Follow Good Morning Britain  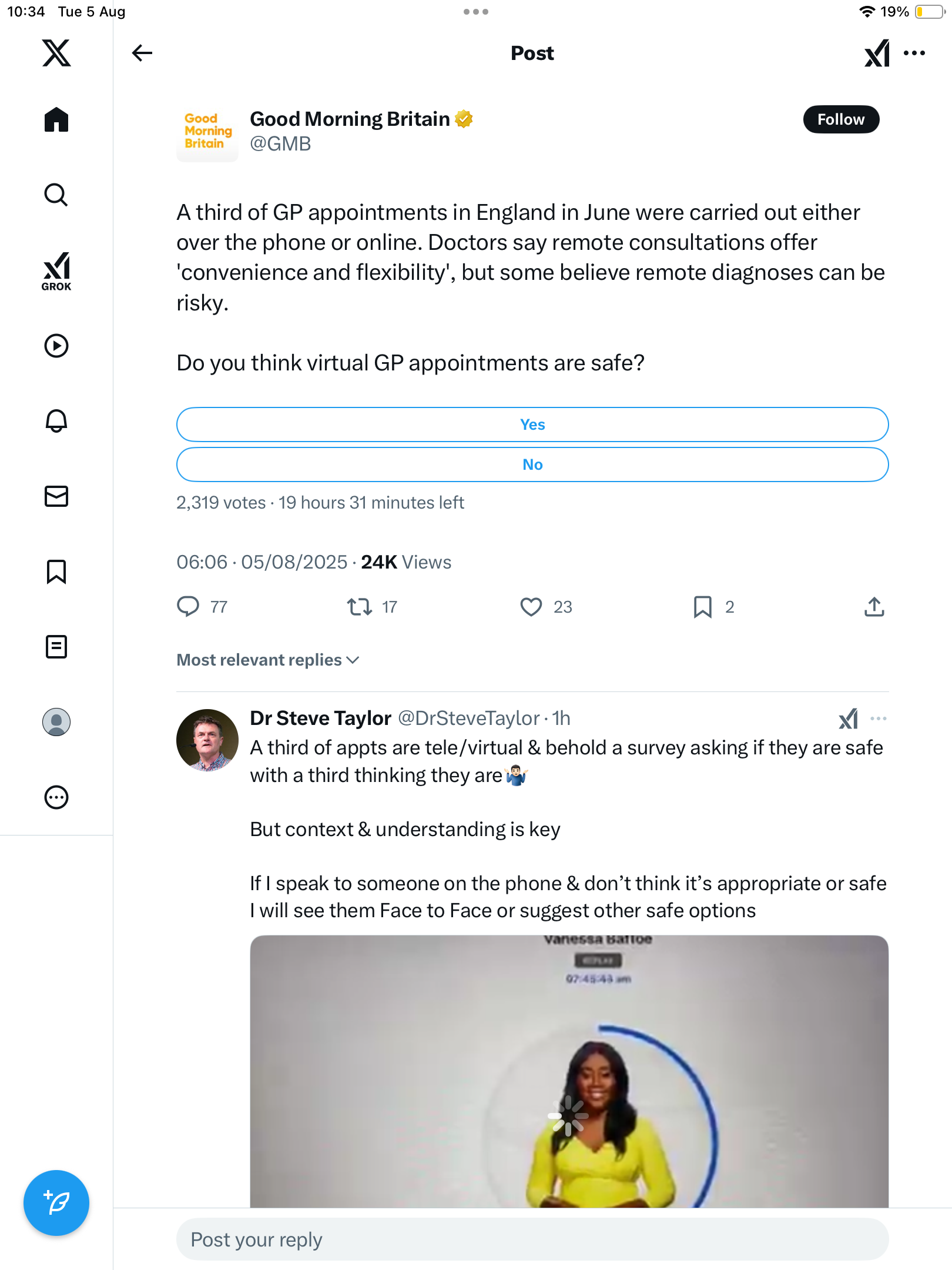click(841, 119)
